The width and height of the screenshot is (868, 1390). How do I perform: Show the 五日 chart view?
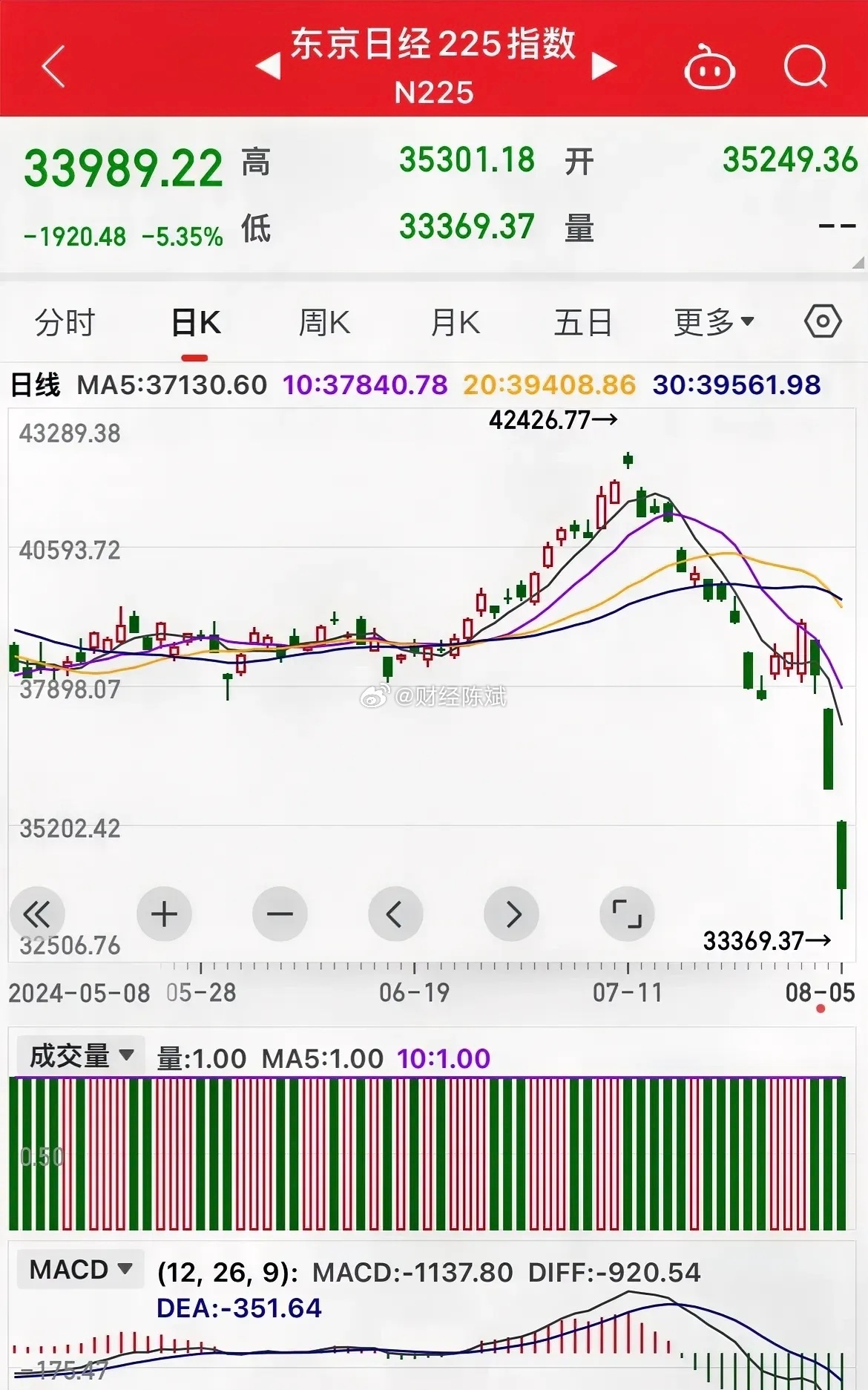(x=583, y=323)
